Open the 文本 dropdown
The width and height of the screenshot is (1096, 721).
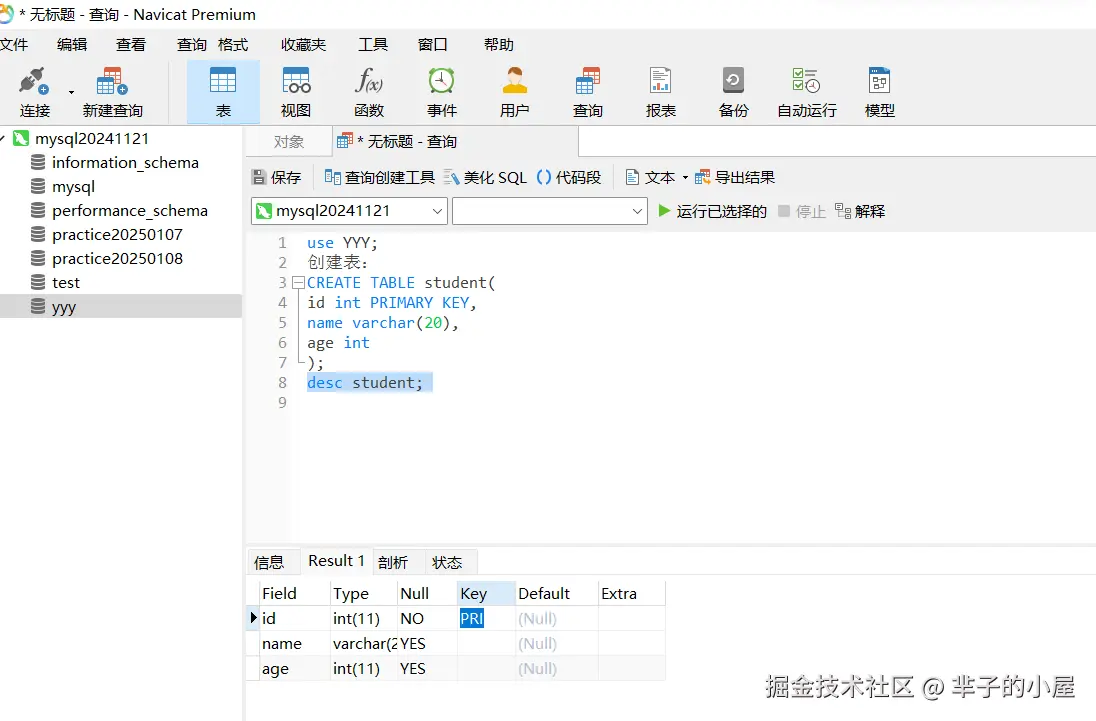[x=657, y=177]
